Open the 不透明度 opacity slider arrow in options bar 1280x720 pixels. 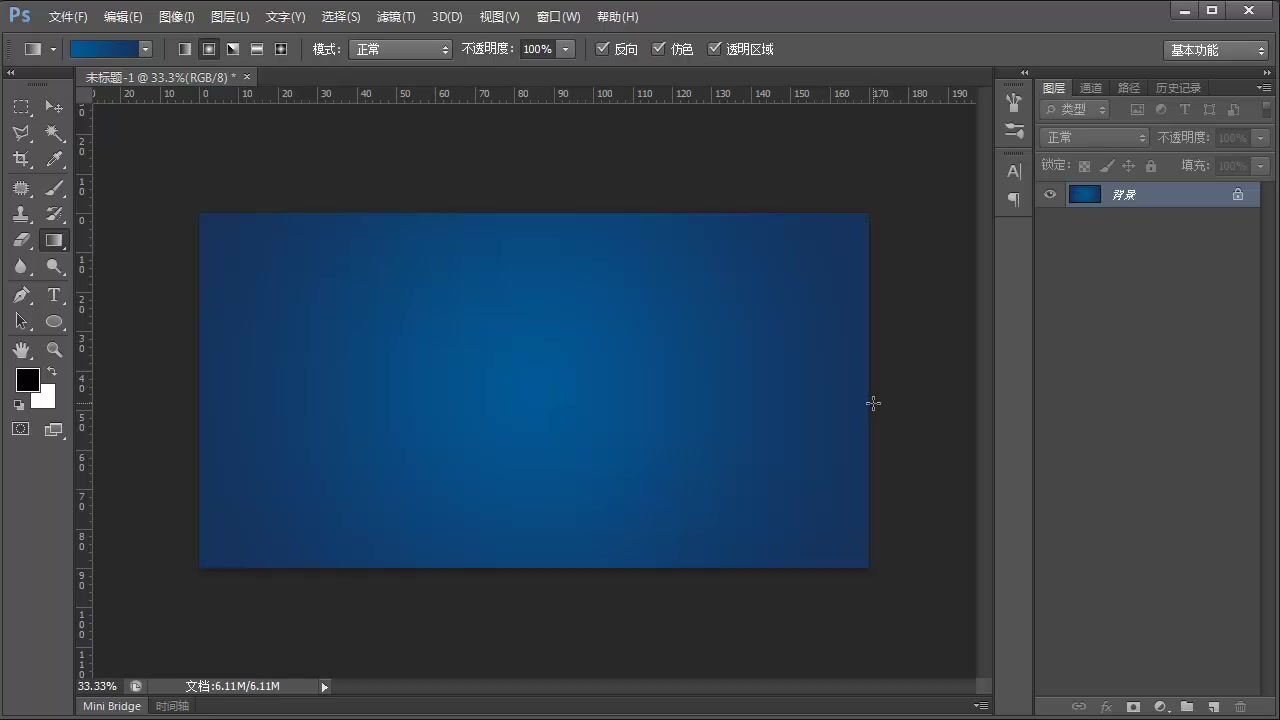(566, 49)
